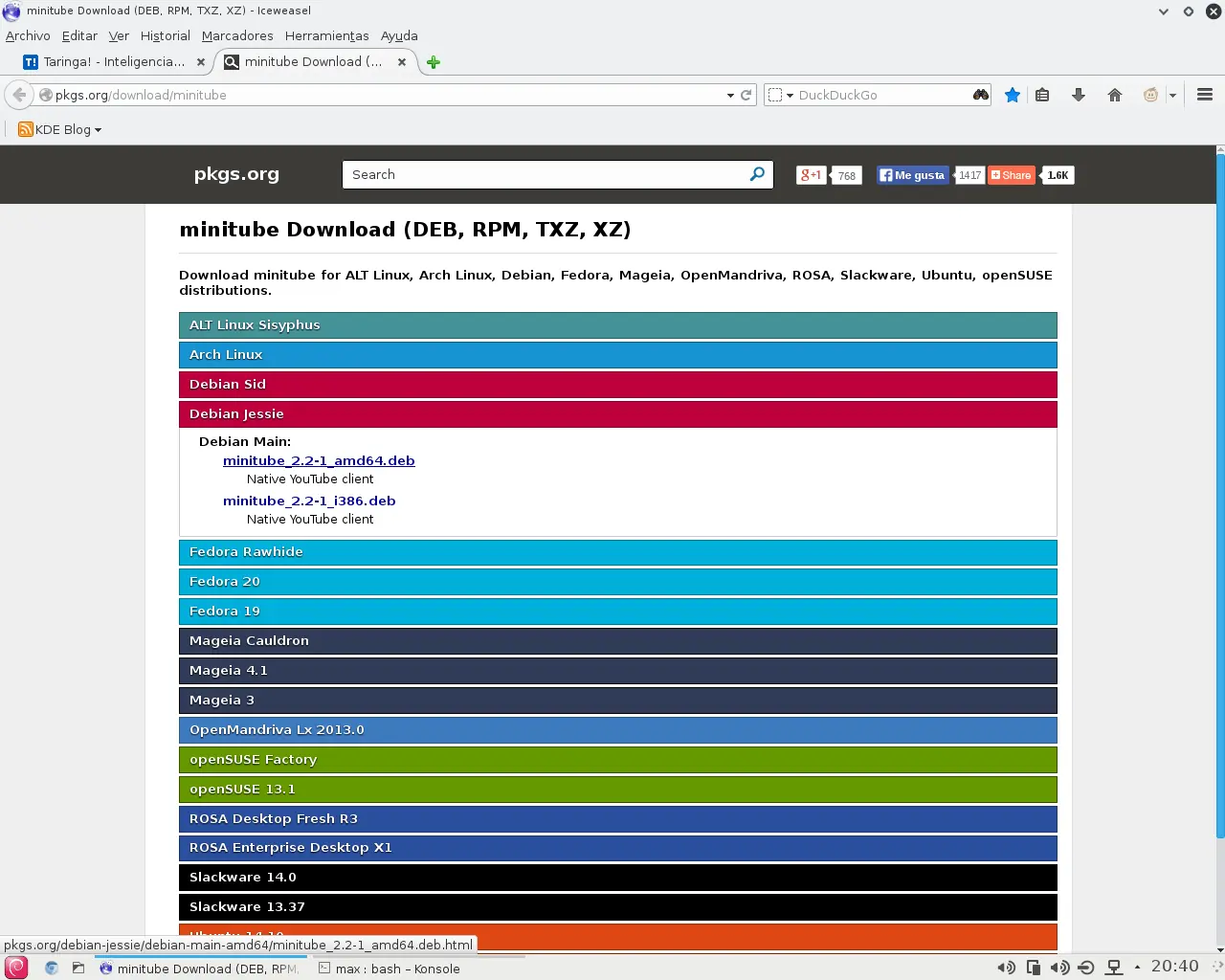Click the clipboard tray icon

1034,968
